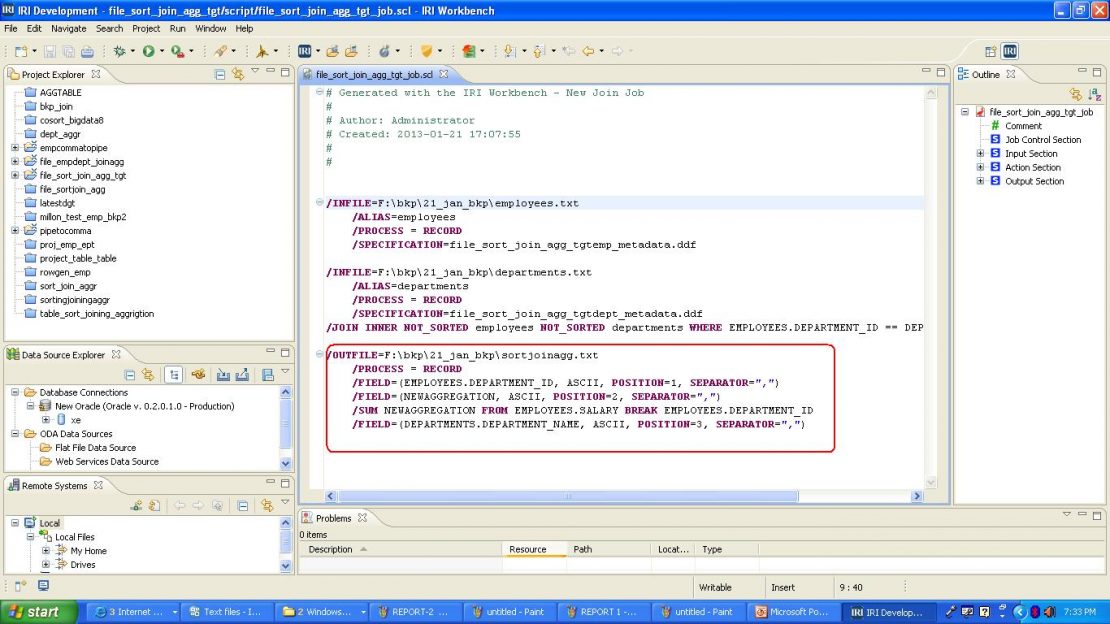The height and width of the screenshot is (624, 1110).
Task: Click the Import profiles icon in Data Source Explorer
Action: 223,375
